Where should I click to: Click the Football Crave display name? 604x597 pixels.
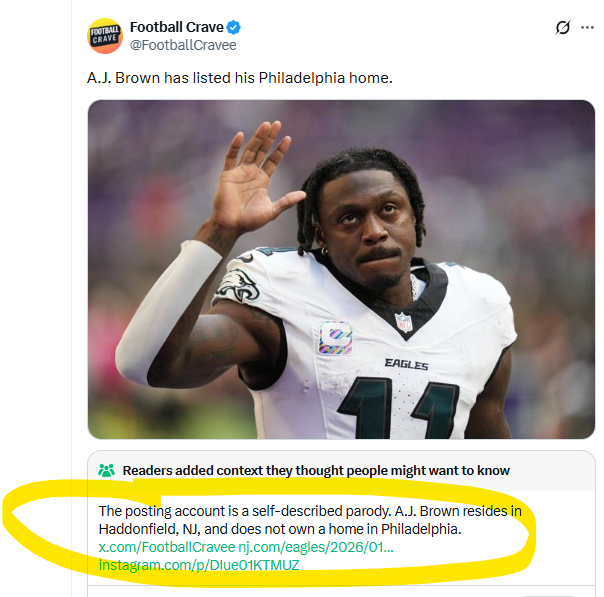coord(176,27)
